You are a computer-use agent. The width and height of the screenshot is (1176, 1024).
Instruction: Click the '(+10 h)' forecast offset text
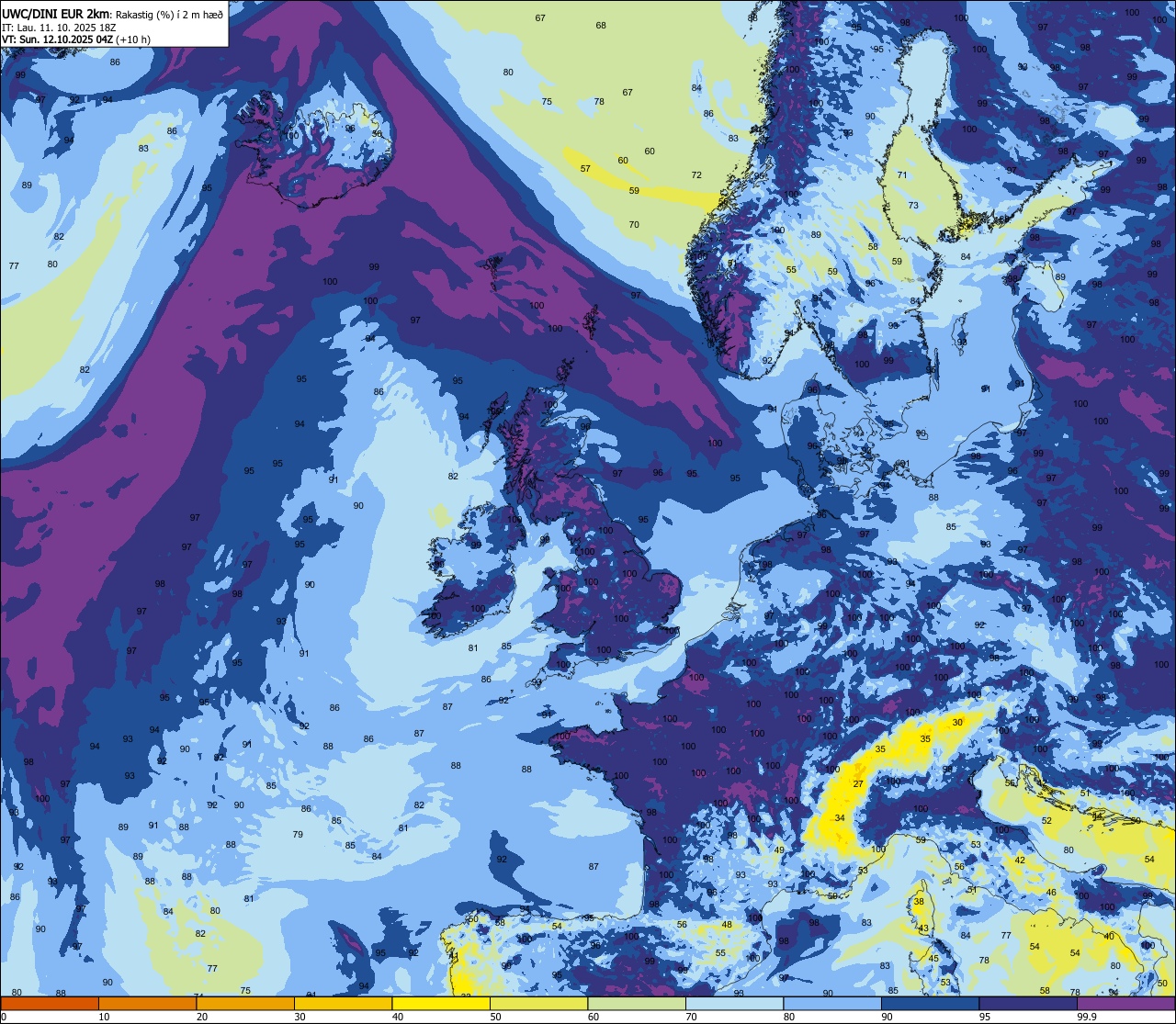point(133,39)
